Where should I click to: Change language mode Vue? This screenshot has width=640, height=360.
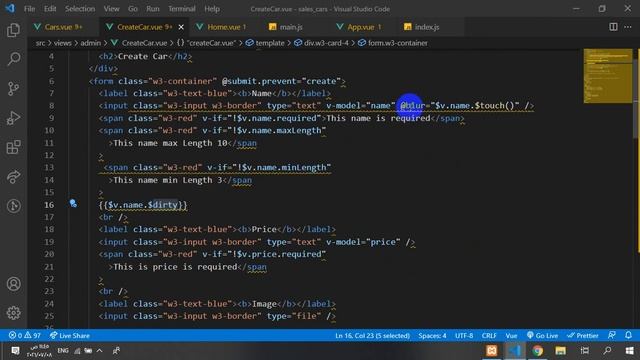511,336
